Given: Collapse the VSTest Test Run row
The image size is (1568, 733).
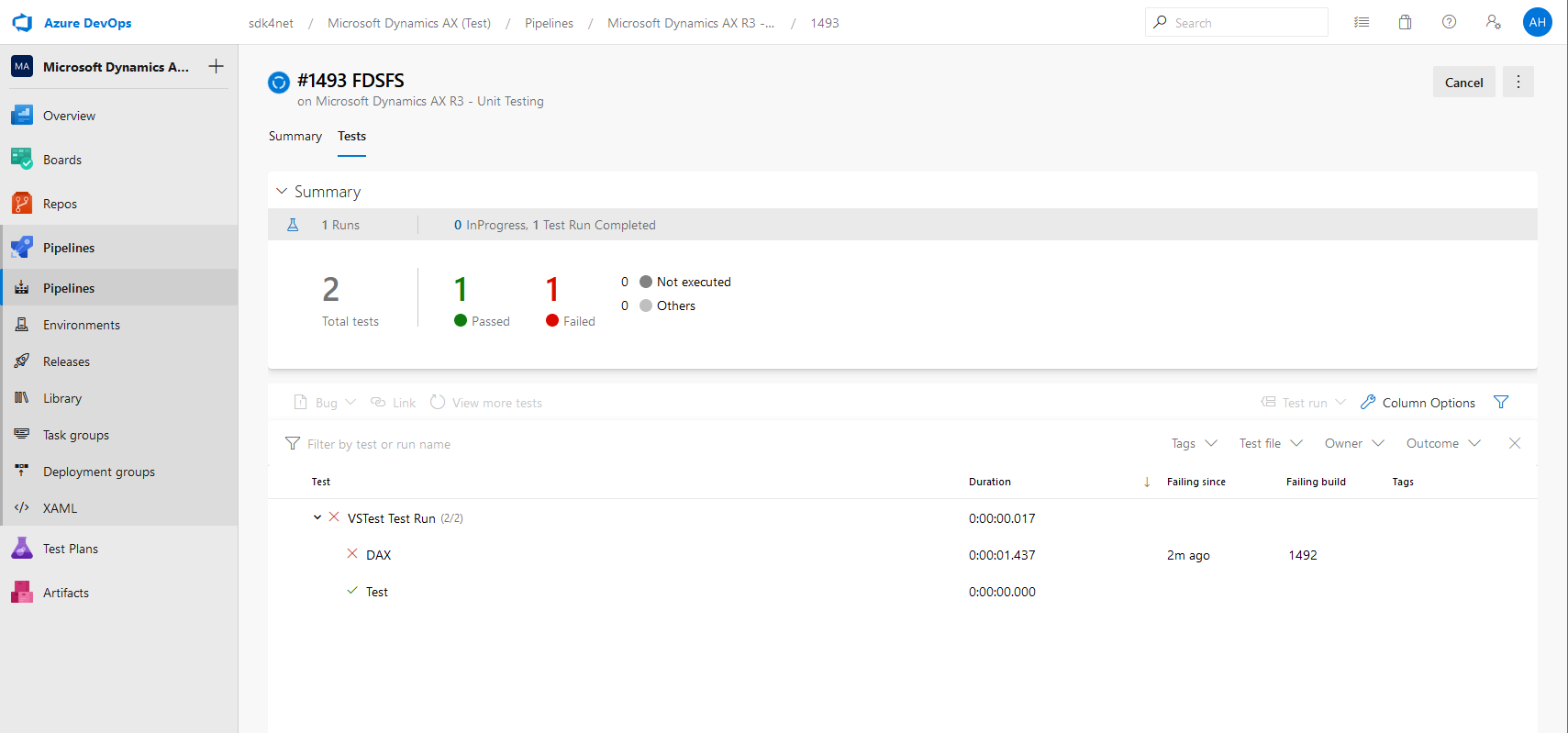Looking at the screenshot, I should click(x=317, y=517).
